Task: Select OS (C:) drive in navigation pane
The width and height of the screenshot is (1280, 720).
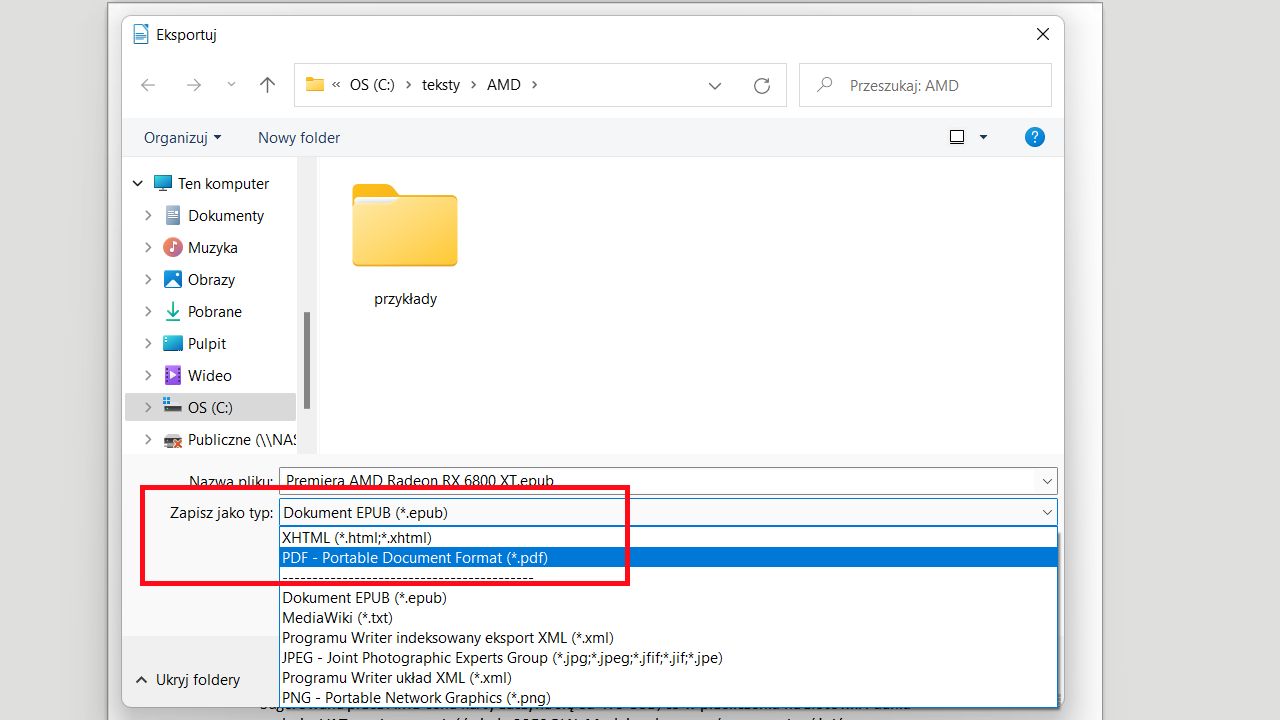Action: click(210, 407)
